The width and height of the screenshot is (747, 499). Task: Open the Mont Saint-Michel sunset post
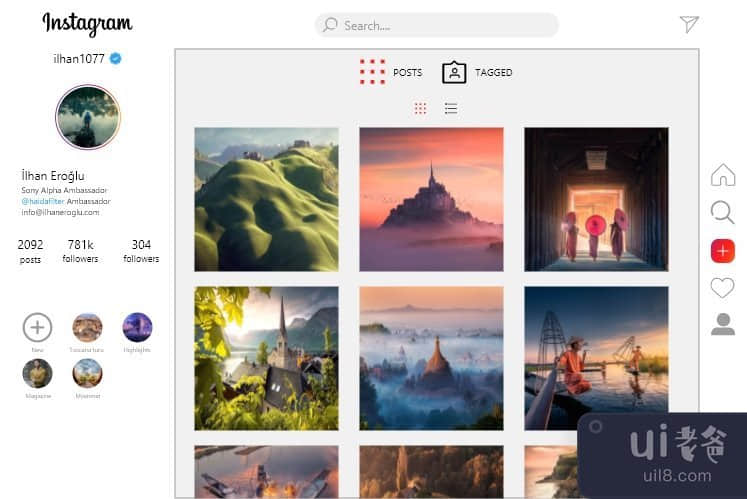pyautogui.click(x=431, y=199)
